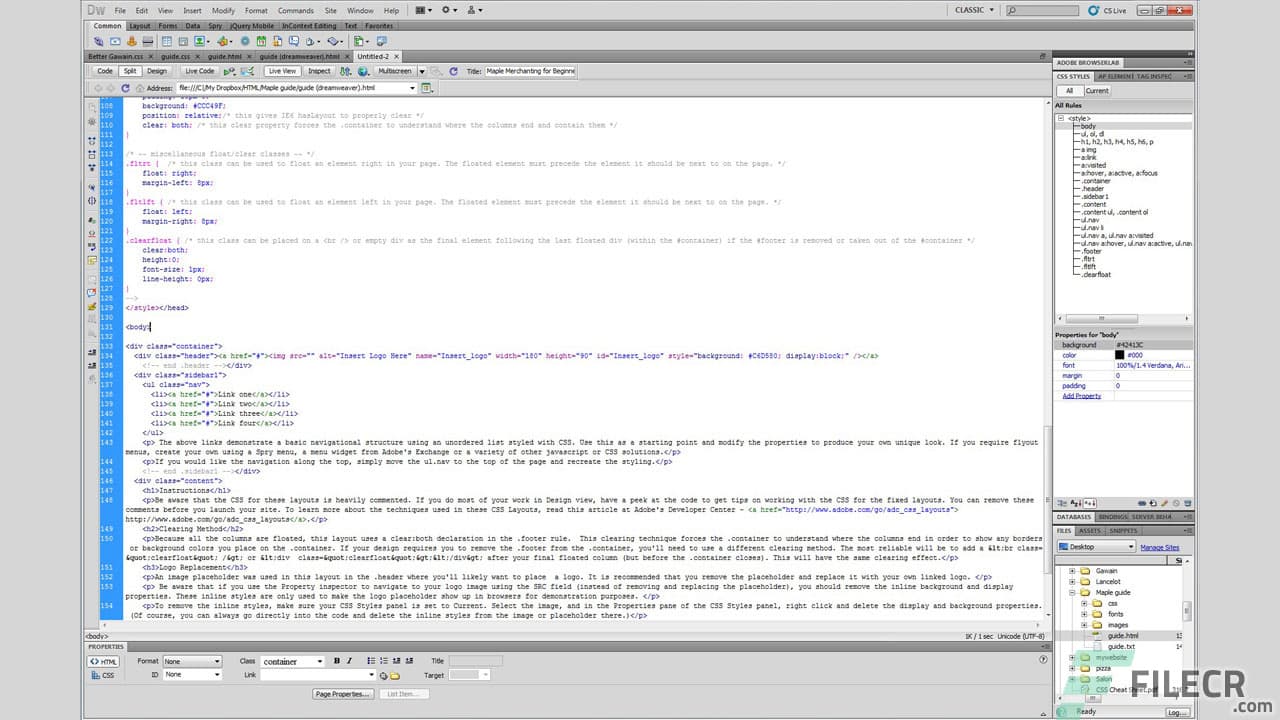
Task: Click the Unordered List icon
Action: 371,660
